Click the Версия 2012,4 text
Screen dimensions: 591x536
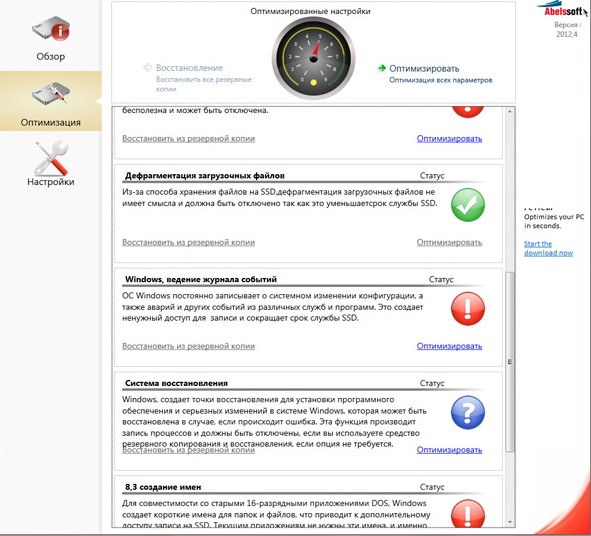click(x=567, y=29)
